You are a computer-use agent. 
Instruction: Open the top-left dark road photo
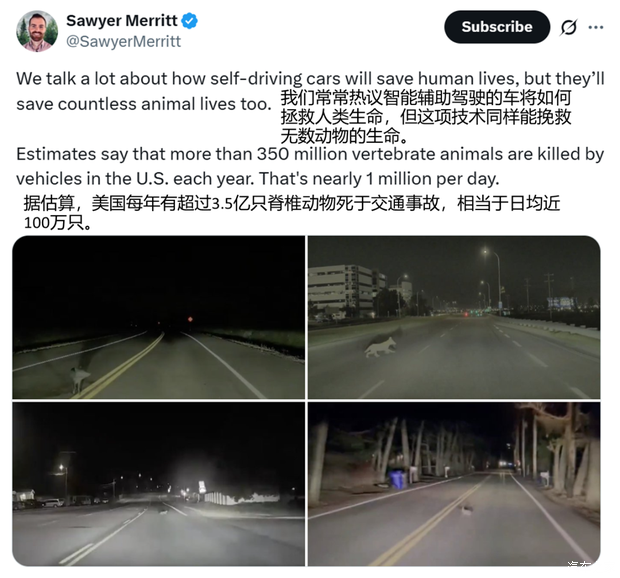(159, 317)
